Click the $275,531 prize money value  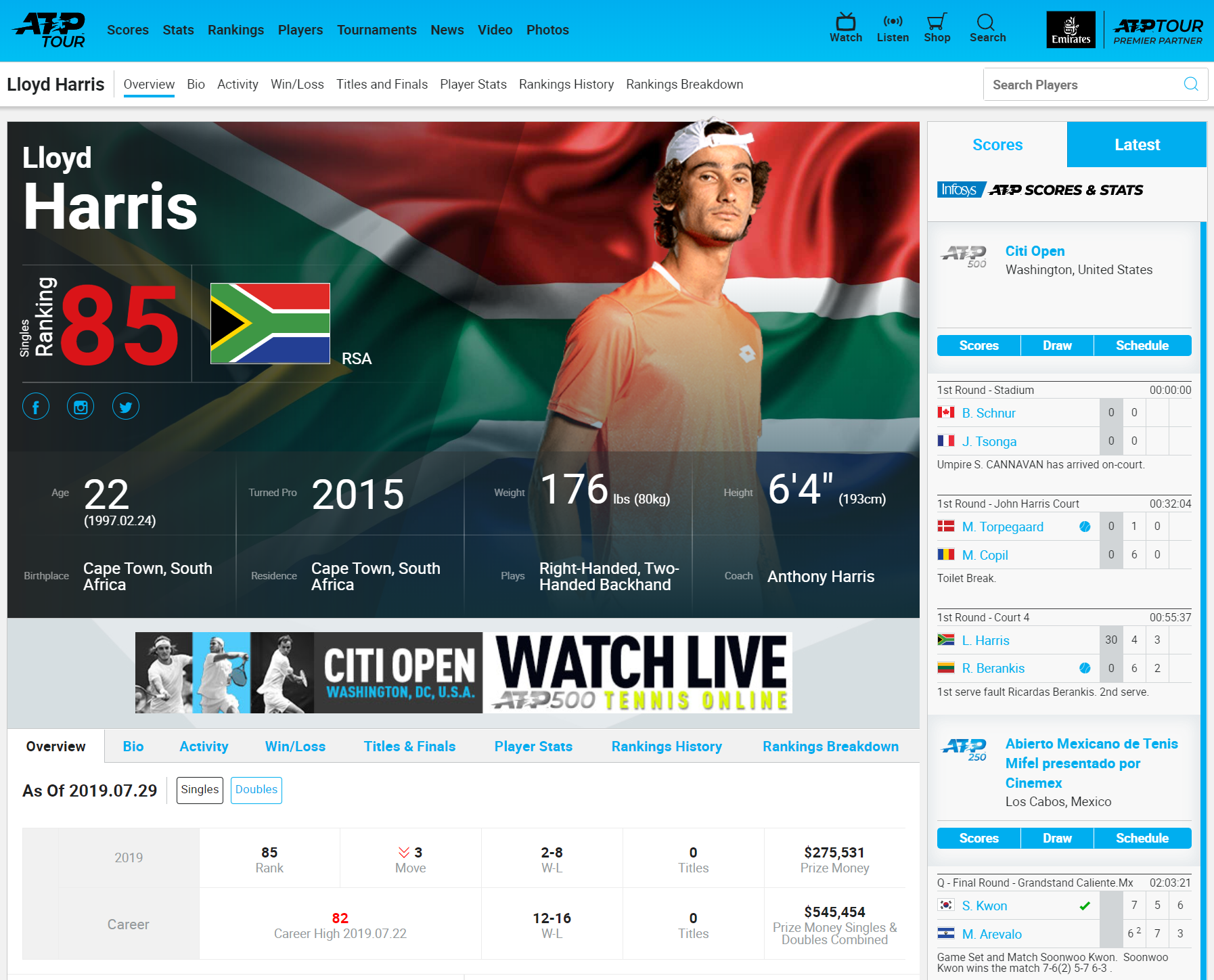pyautogui.click(x=834, y=852)
